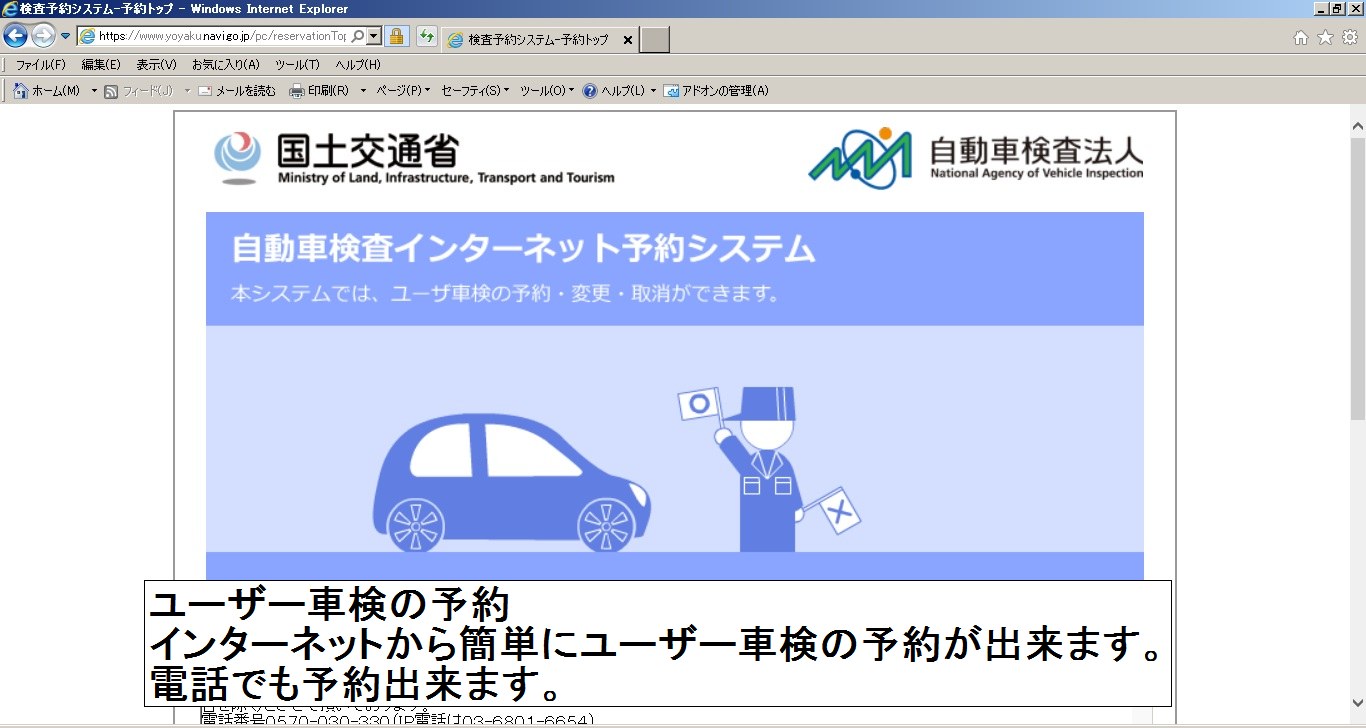Open the ツール(T) menu in menu bar

(x=297, y=65)
